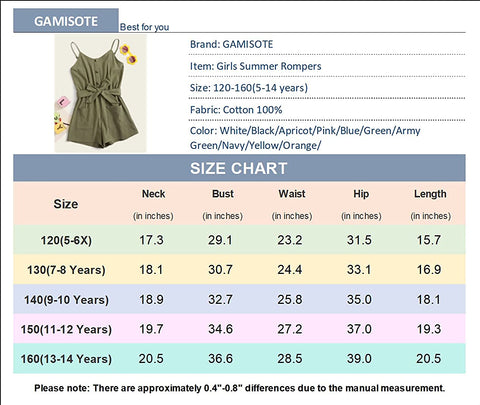Click neck value 20.5 in 160 row

pyautogui.click(x=151, y=359)
